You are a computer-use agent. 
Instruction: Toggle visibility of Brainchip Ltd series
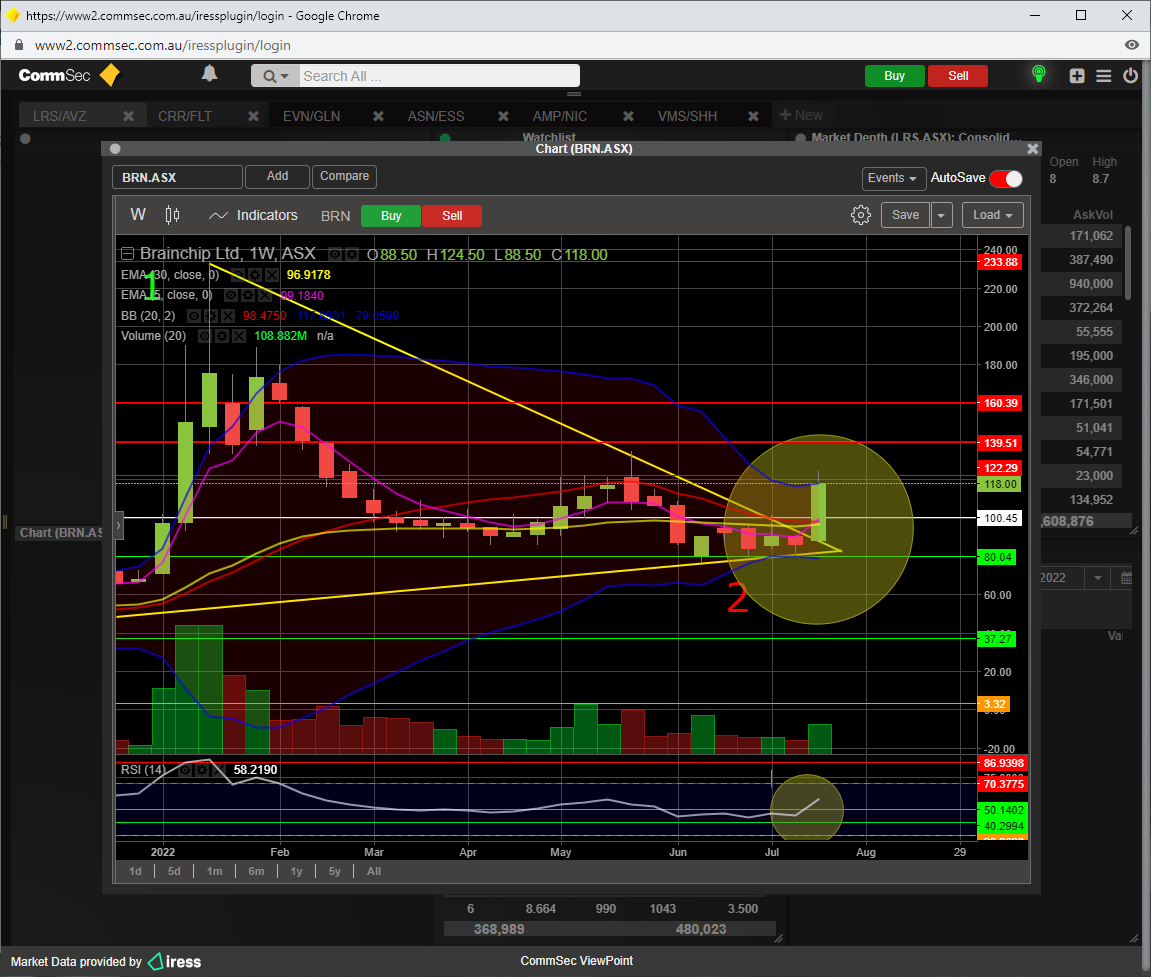coord(334,254)
